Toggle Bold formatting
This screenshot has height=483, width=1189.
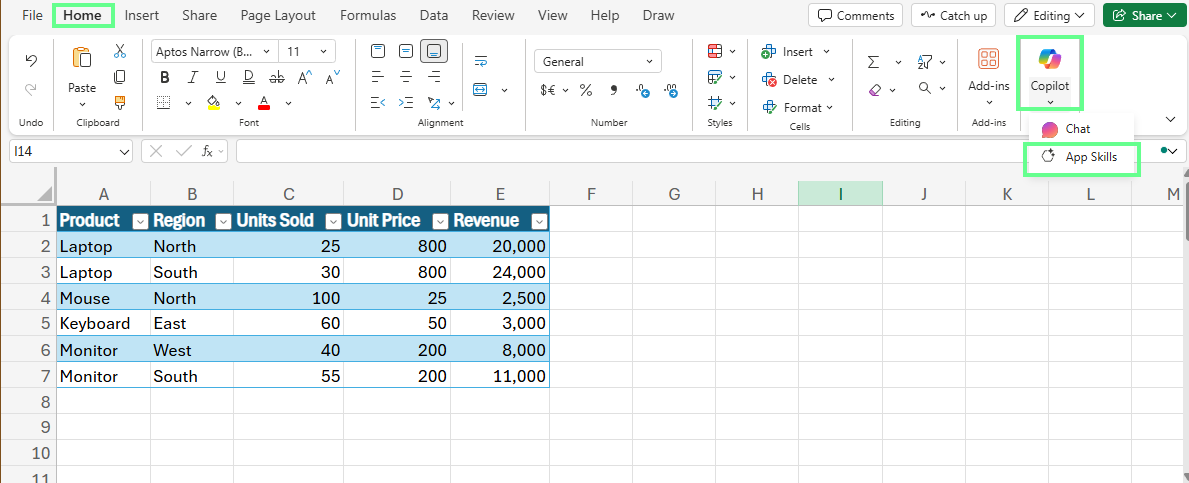tap(164, 78)
